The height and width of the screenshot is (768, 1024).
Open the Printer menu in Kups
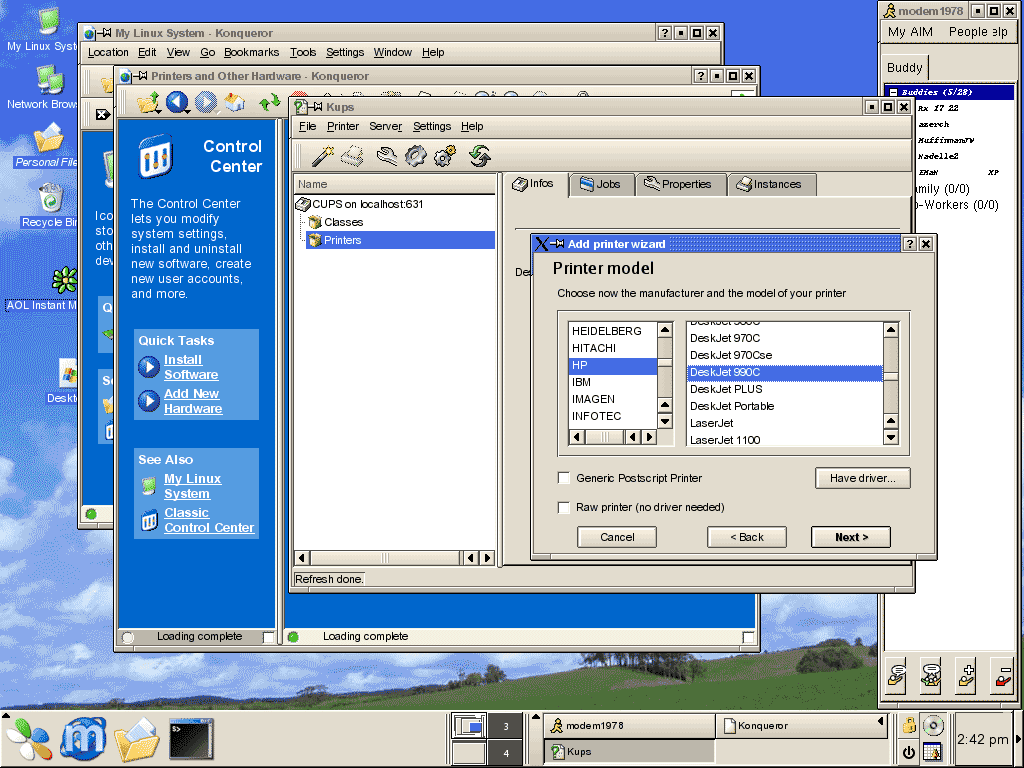click(343, 126)
